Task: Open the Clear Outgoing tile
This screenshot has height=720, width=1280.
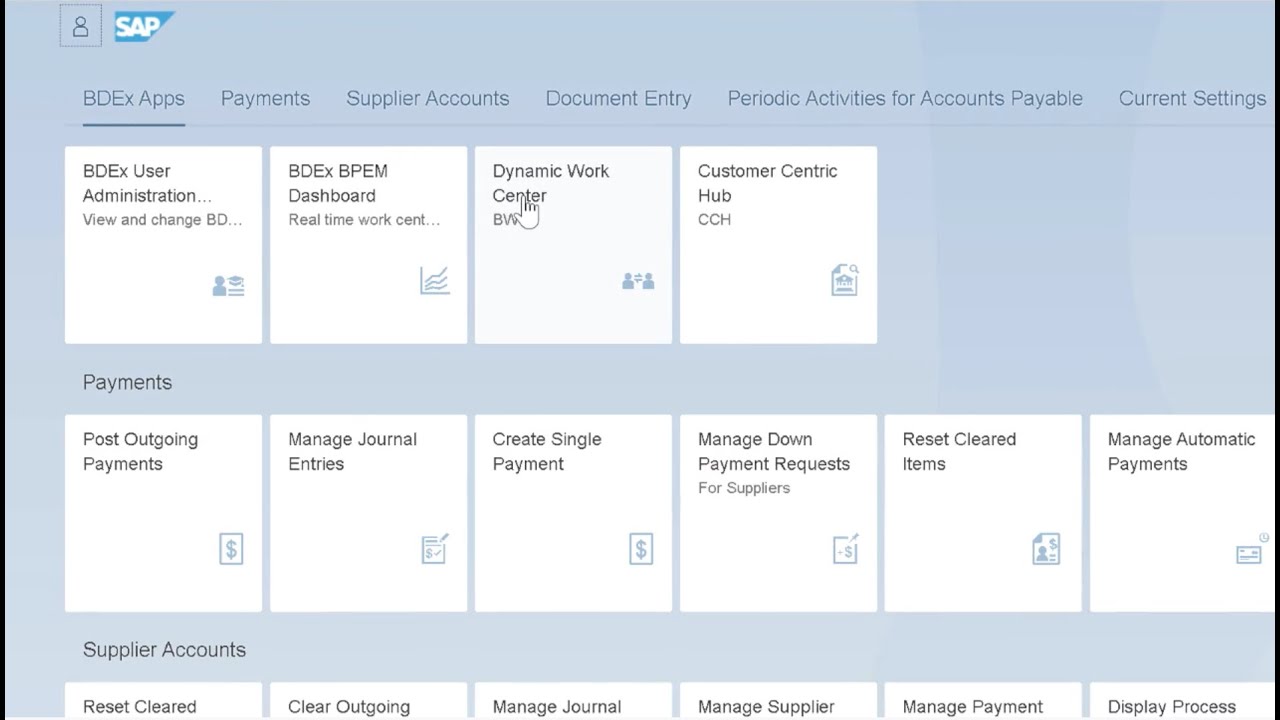Action: [368, 701]
